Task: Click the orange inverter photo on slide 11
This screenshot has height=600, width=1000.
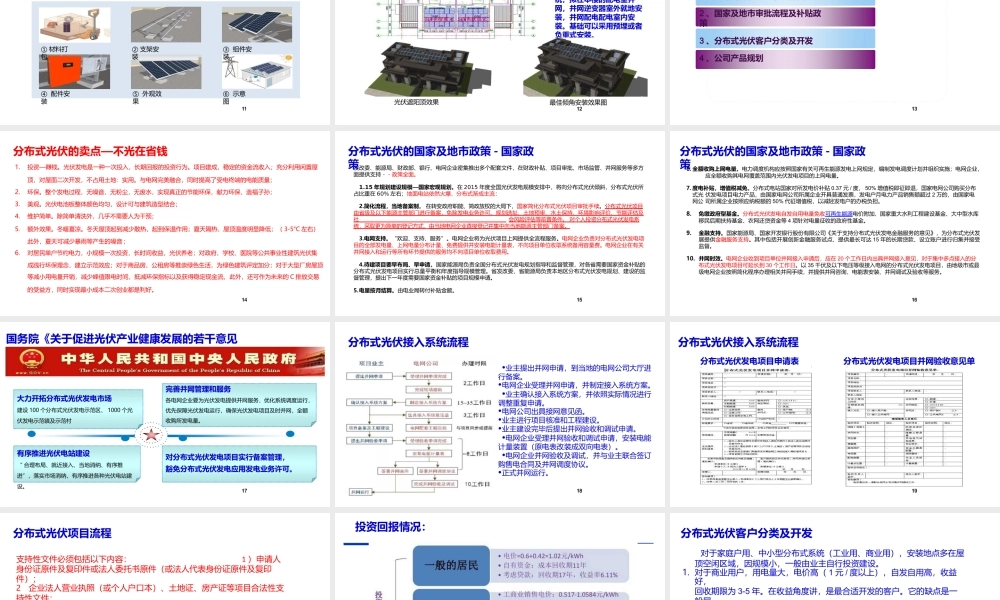Action: (x=74, y=71)
